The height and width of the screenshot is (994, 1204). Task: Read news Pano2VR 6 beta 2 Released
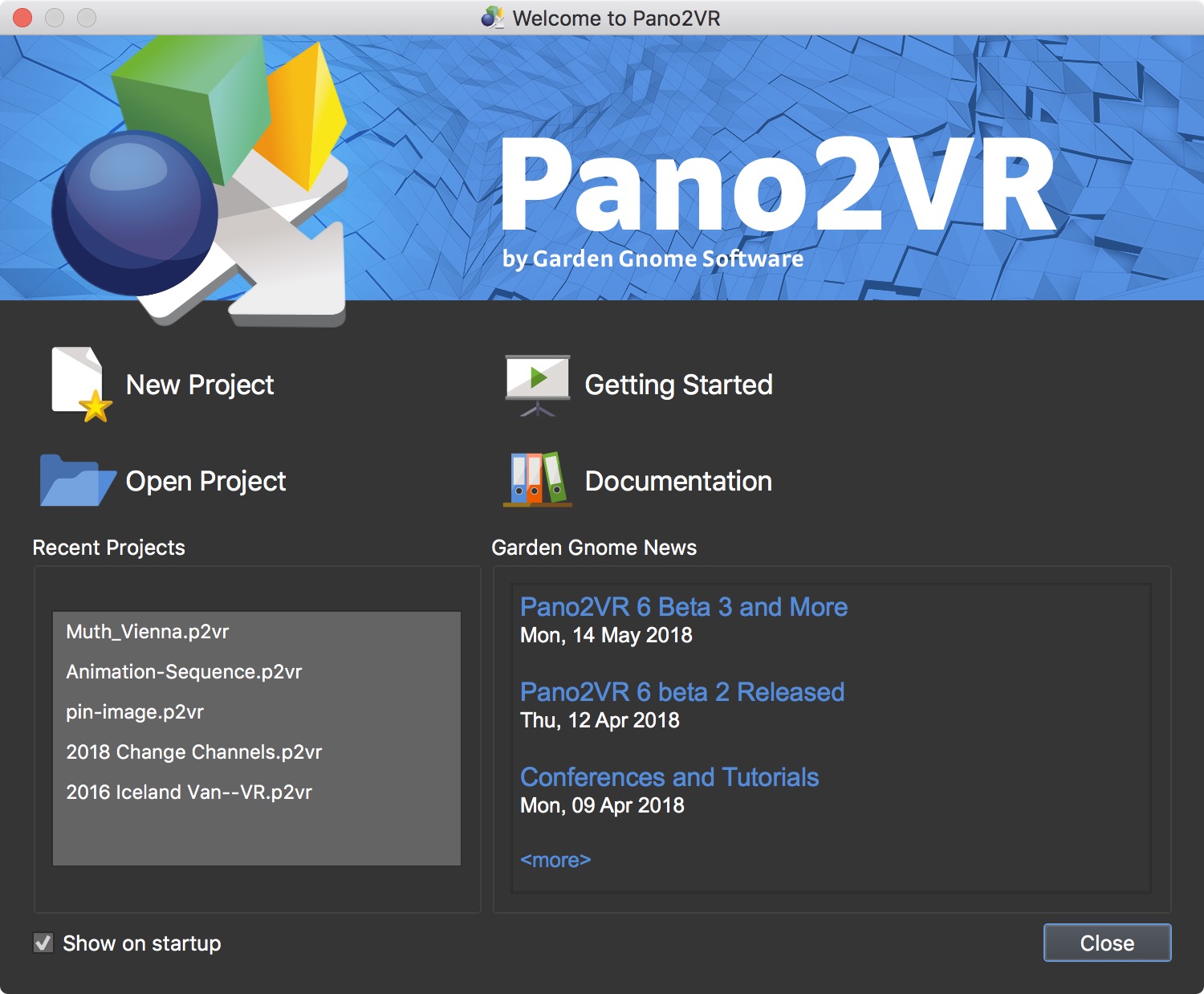point(682,692)
